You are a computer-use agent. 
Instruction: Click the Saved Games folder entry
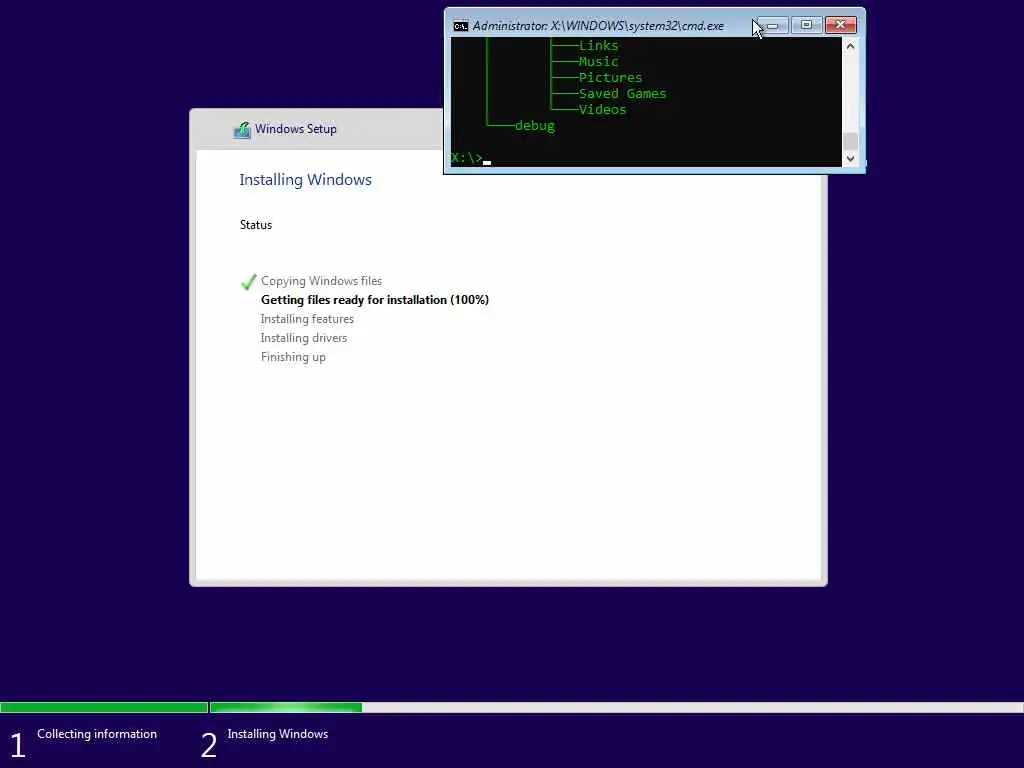[x=622, y=93]
